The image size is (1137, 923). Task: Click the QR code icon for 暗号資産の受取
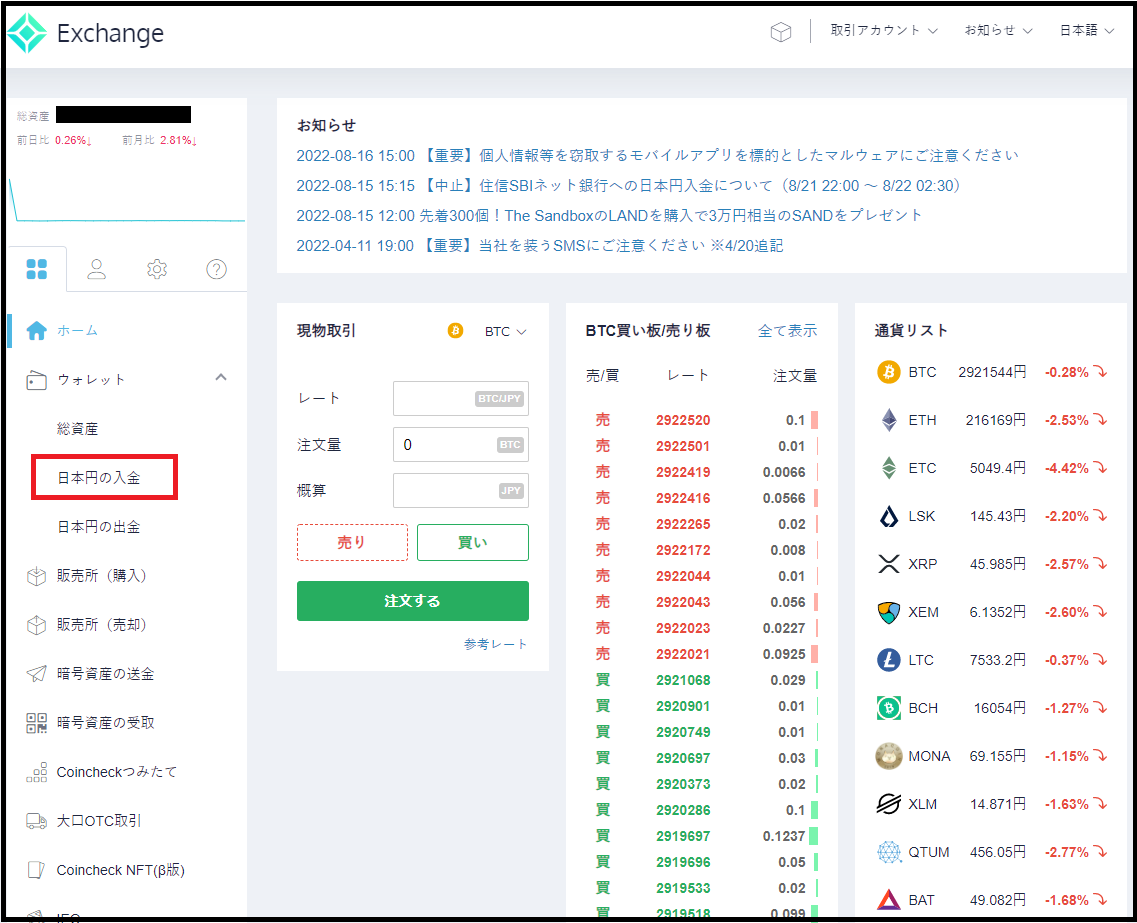[x=35, y=722]
